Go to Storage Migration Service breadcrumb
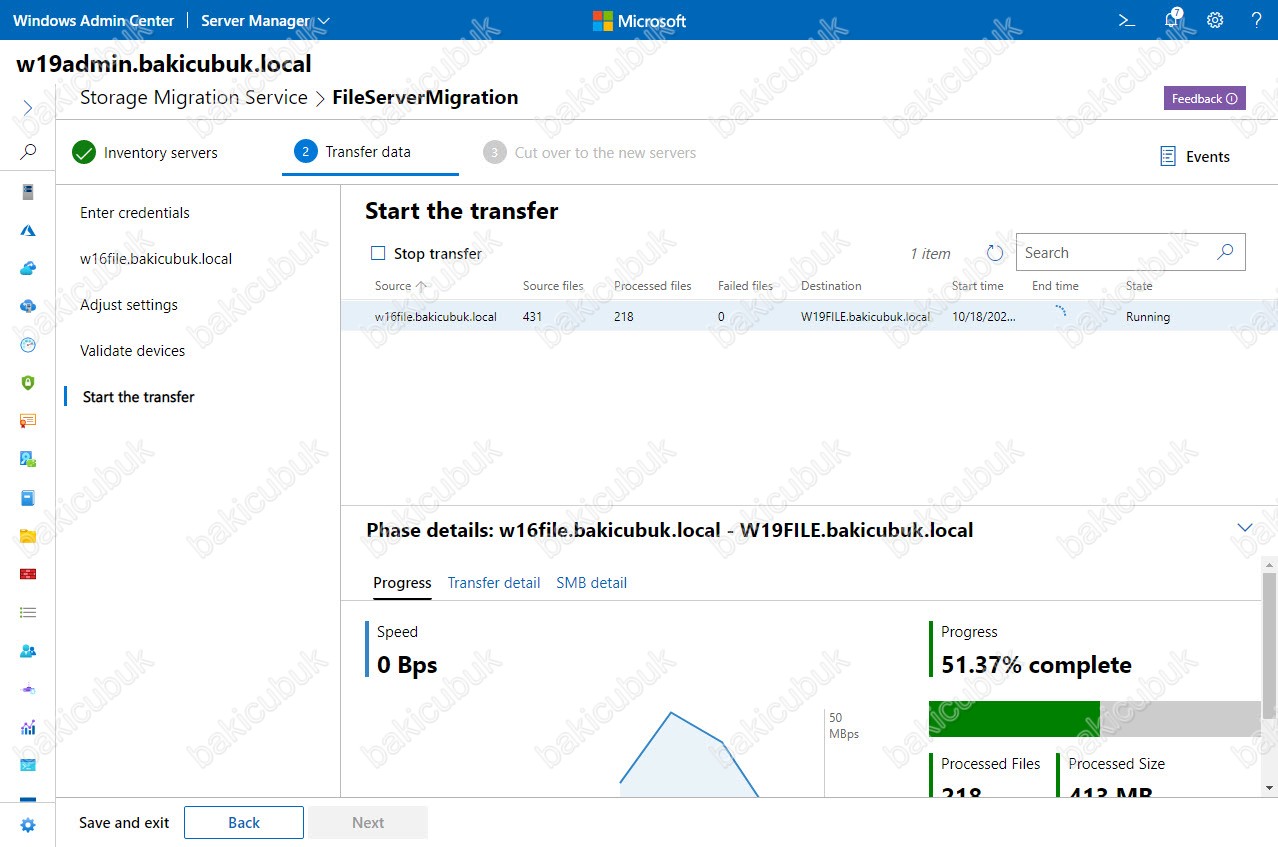The image size is (1278, 847). [x=194, y=97]
